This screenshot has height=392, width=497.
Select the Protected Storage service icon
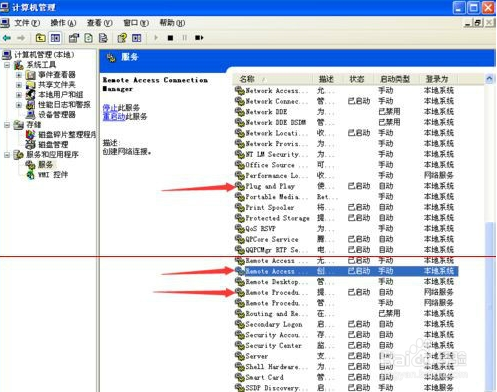pyautogui.click(x=240, y=218)
